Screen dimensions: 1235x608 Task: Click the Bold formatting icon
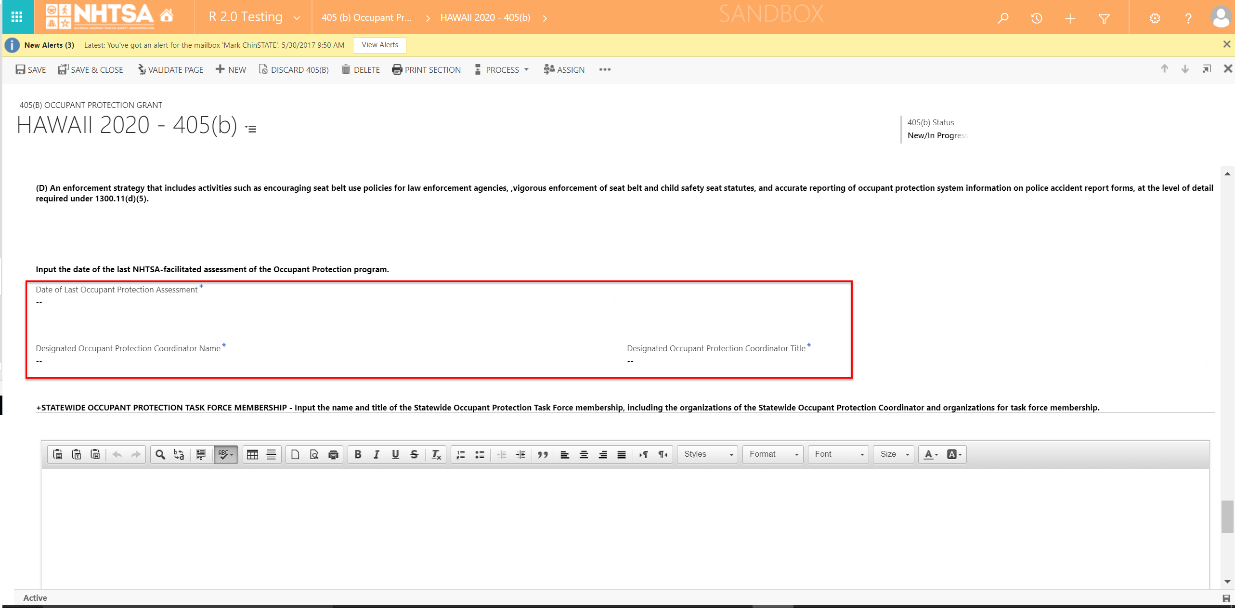coord(358,454)
